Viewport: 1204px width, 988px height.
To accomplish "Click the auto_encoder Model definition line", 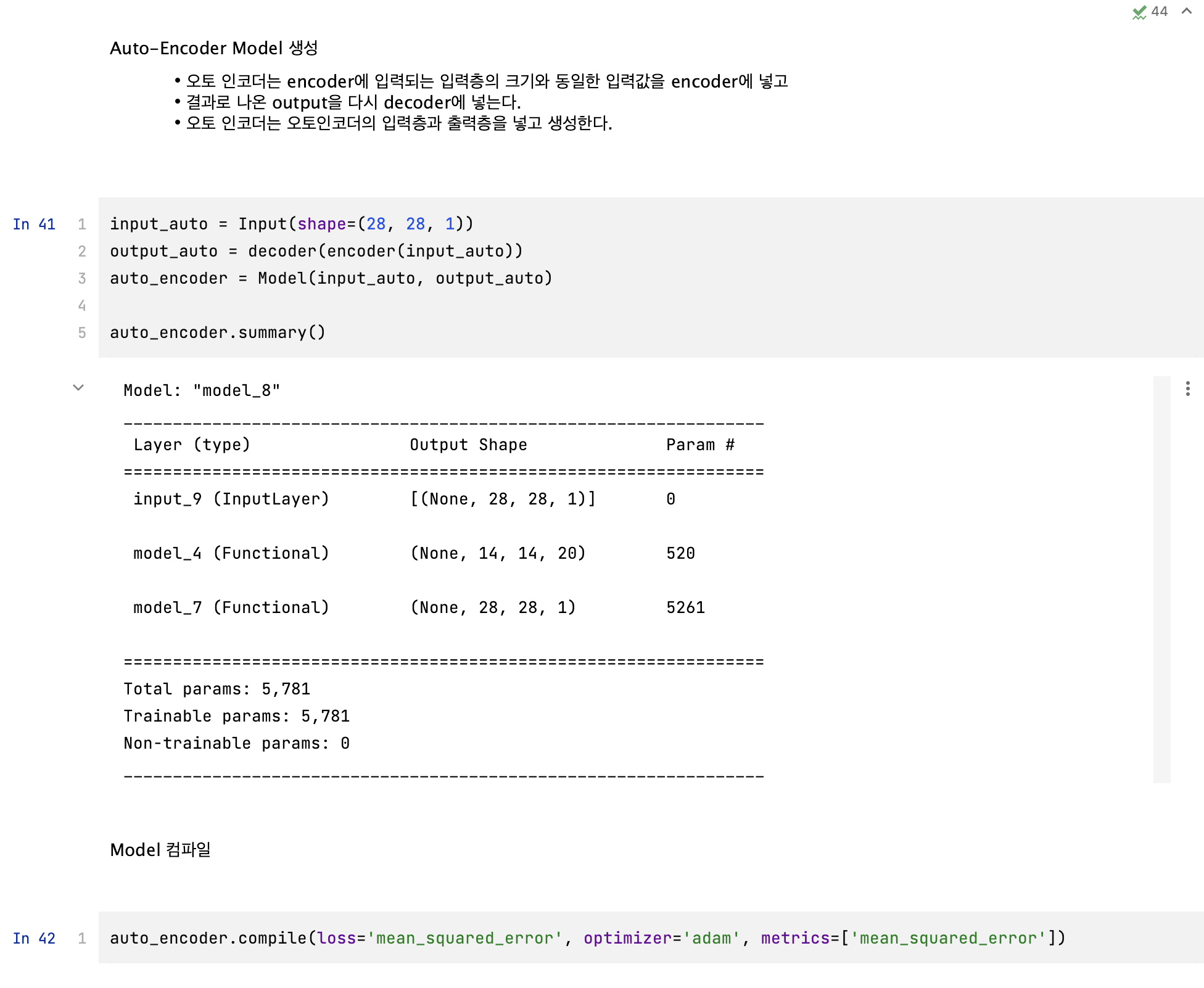I will 331,279.
